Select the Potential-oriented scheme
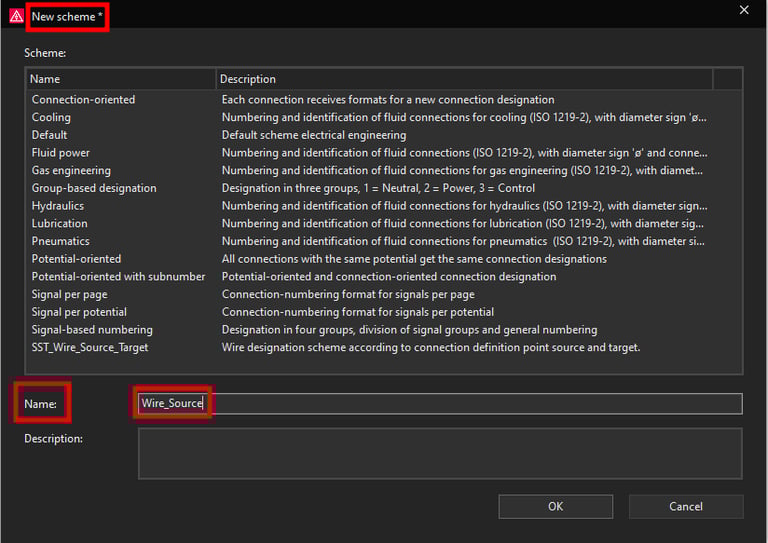Image resolution: width=768 pixels, height=543 pixels. (76, 259)
